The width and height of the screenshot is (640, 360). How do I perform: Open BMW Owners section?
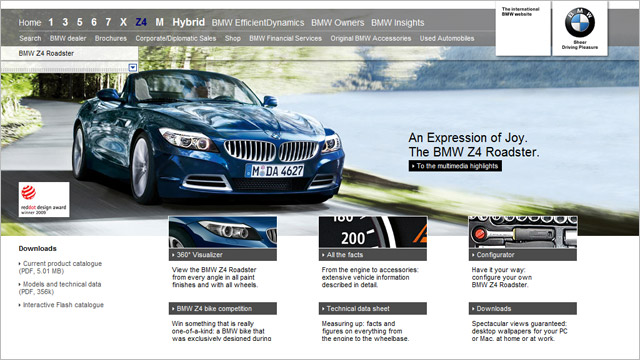pos(338,23)
